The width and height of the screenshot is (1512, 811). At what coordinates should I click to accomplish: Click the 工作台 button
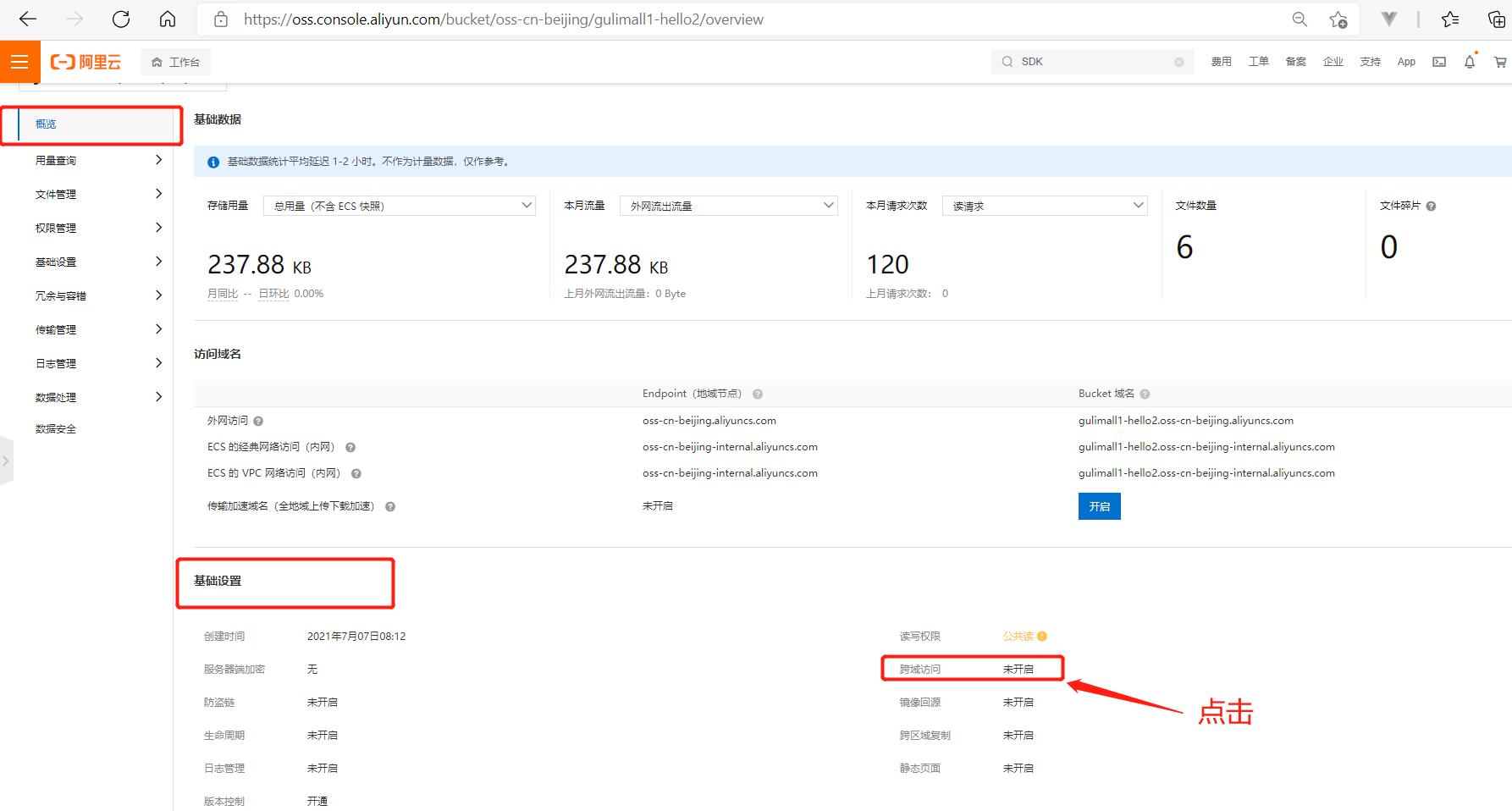[176, 62]
